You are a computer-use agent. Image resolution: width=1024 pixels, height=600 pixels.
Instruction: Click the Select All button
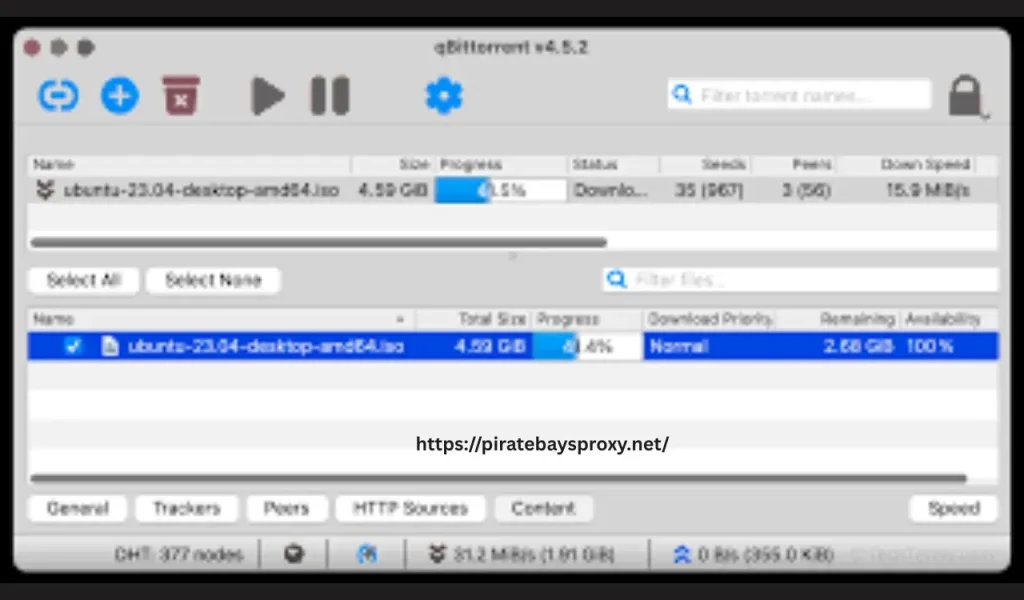(84, 280)
